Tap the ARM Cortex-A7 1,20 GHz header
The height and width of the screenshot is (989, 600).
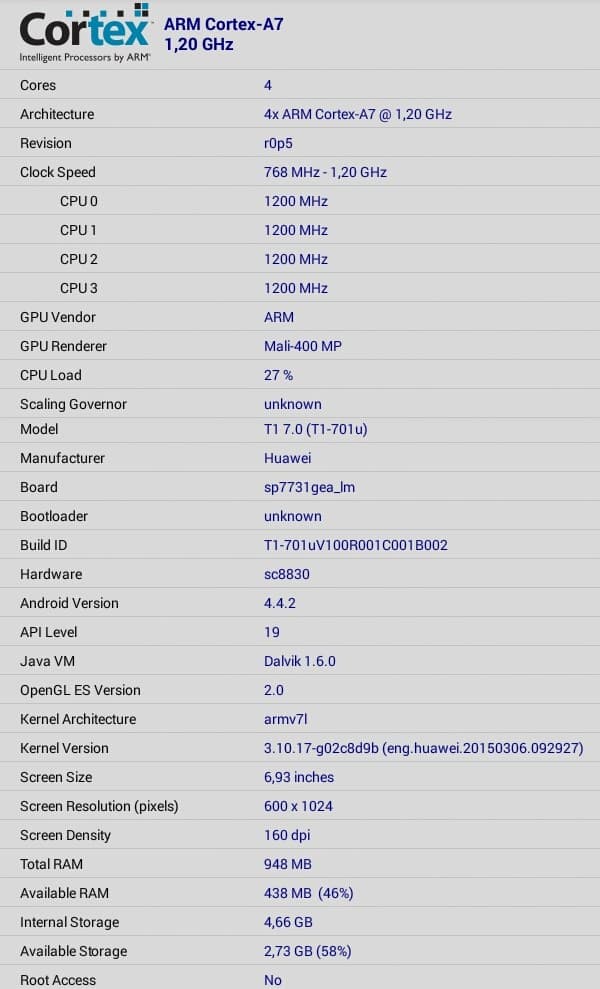[x=223, y=34]
